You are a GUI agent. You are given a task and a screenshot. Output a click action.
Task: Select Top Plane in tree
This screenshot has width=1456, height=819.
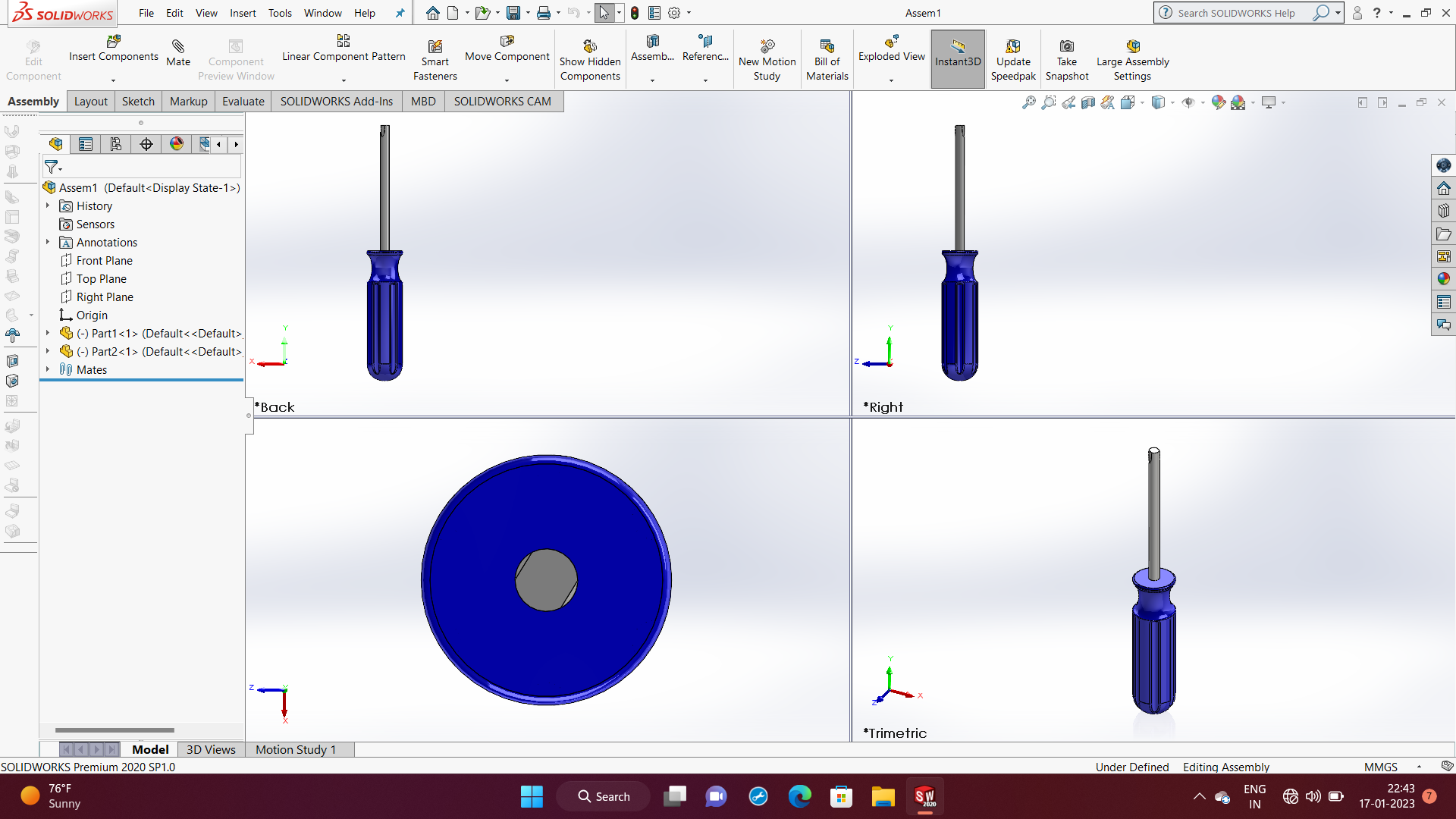(x=93, y=278)
